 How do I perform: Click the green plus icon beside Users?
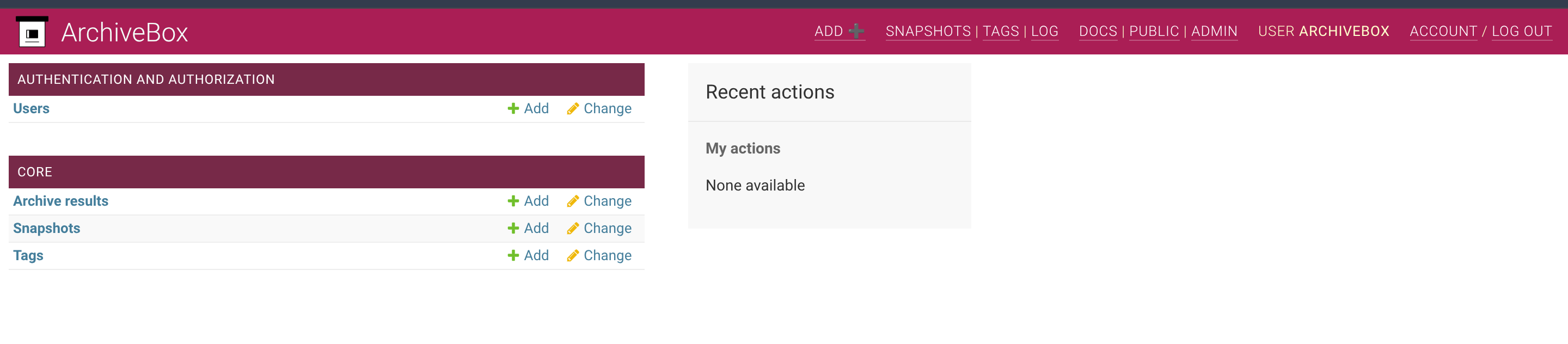[x=513, y=108]
